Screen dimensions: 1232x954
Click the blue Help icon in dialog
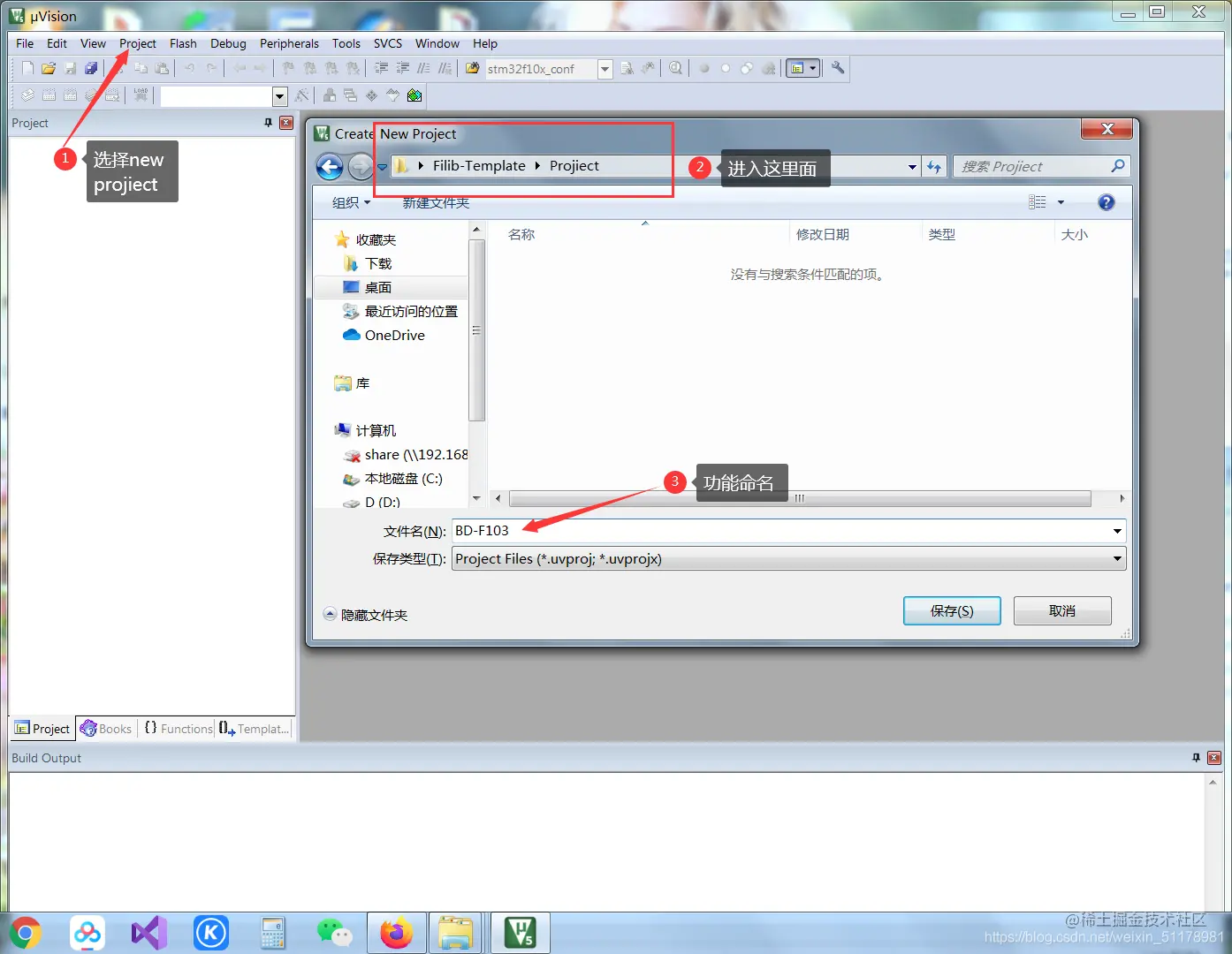1106,202
